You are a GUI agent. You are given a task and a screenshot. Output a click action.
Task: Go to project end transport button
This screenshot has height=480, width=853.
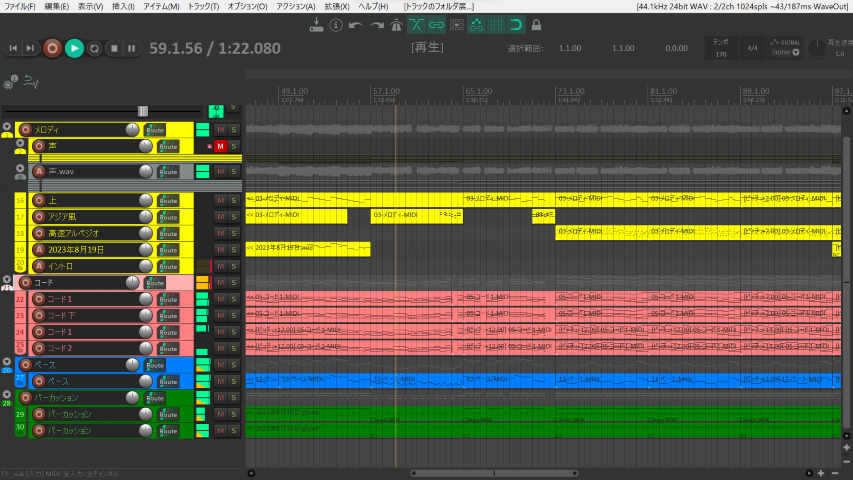point(30,48)
